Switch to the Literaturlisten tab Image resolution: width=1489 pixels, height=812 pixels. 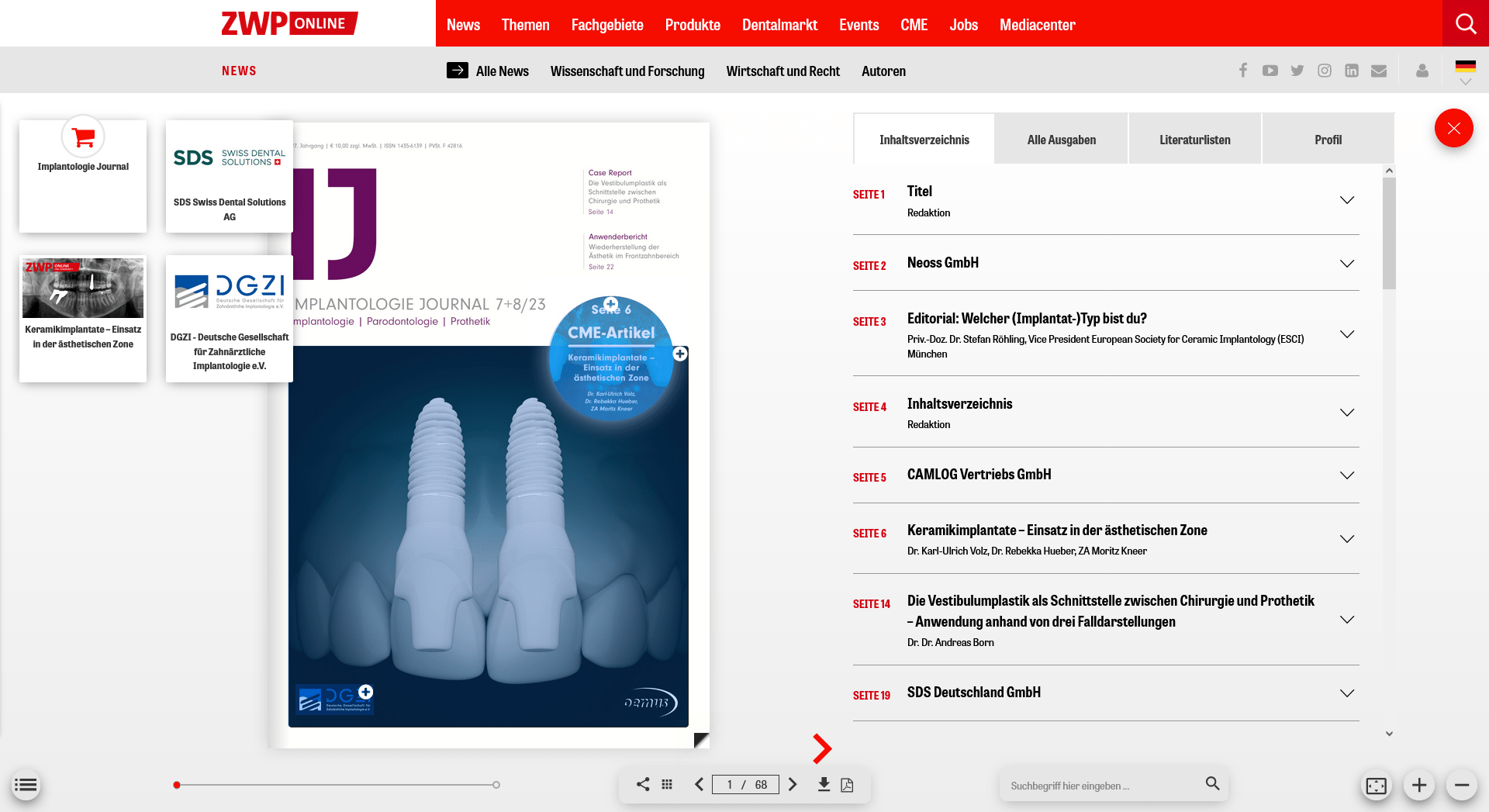tap(1194, 139)
